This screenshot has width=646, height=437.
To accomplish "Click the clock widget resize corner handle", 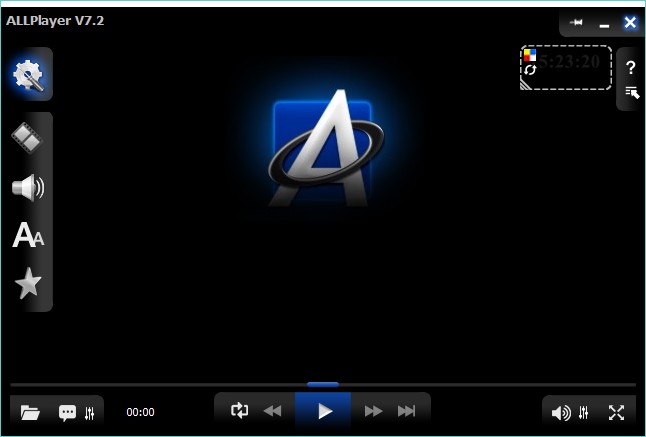I will pos(526,84).
